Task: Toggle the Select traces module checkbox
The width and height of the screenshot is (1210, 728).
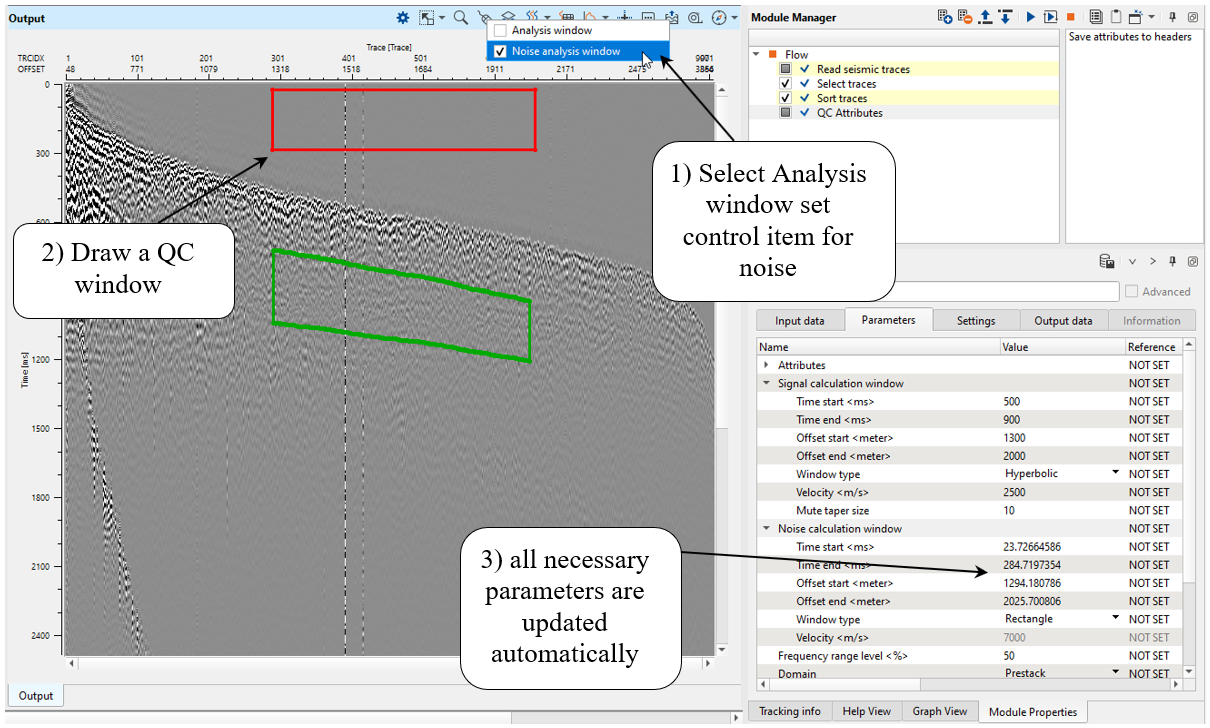Action: pos(785,84)
